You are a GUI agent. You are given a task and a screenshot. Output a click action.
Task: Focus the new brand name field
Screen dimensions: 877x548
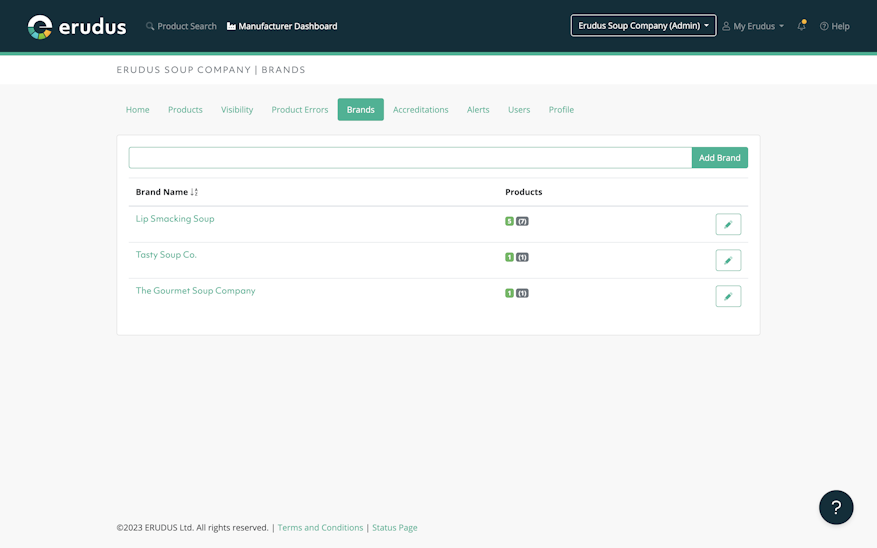point(410,158)
